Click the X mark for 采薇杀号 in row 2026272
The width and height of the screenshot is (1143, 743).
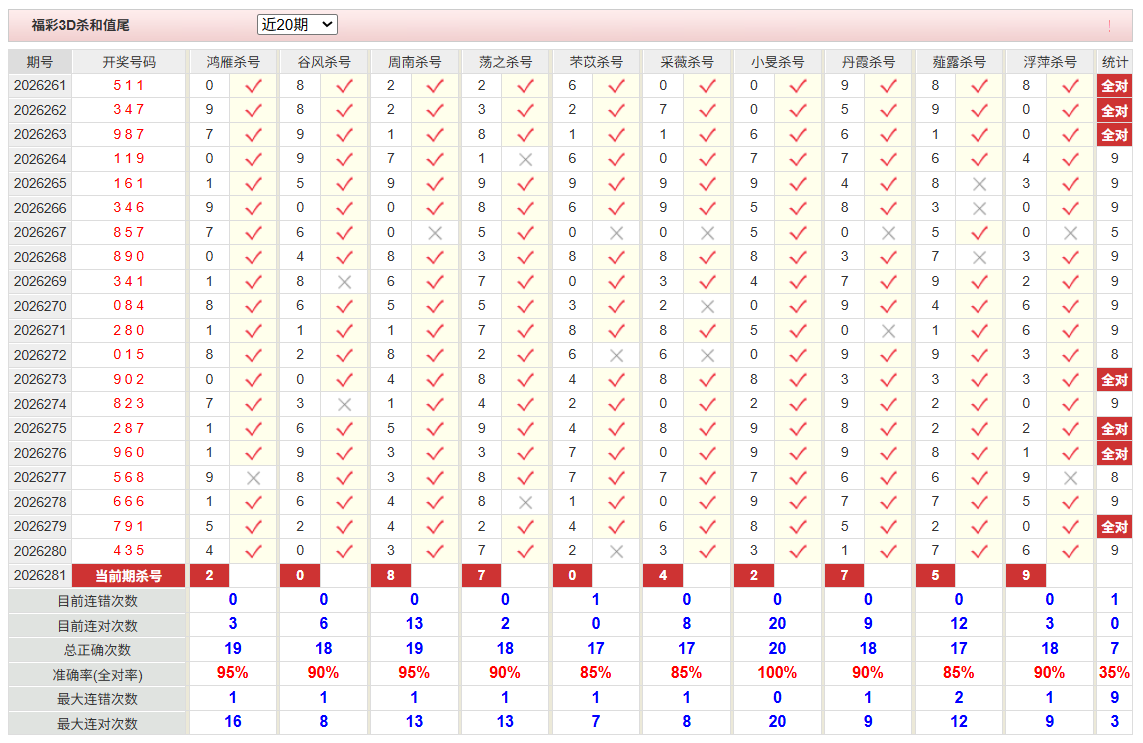pyautogui.click(x=707, y=355)
